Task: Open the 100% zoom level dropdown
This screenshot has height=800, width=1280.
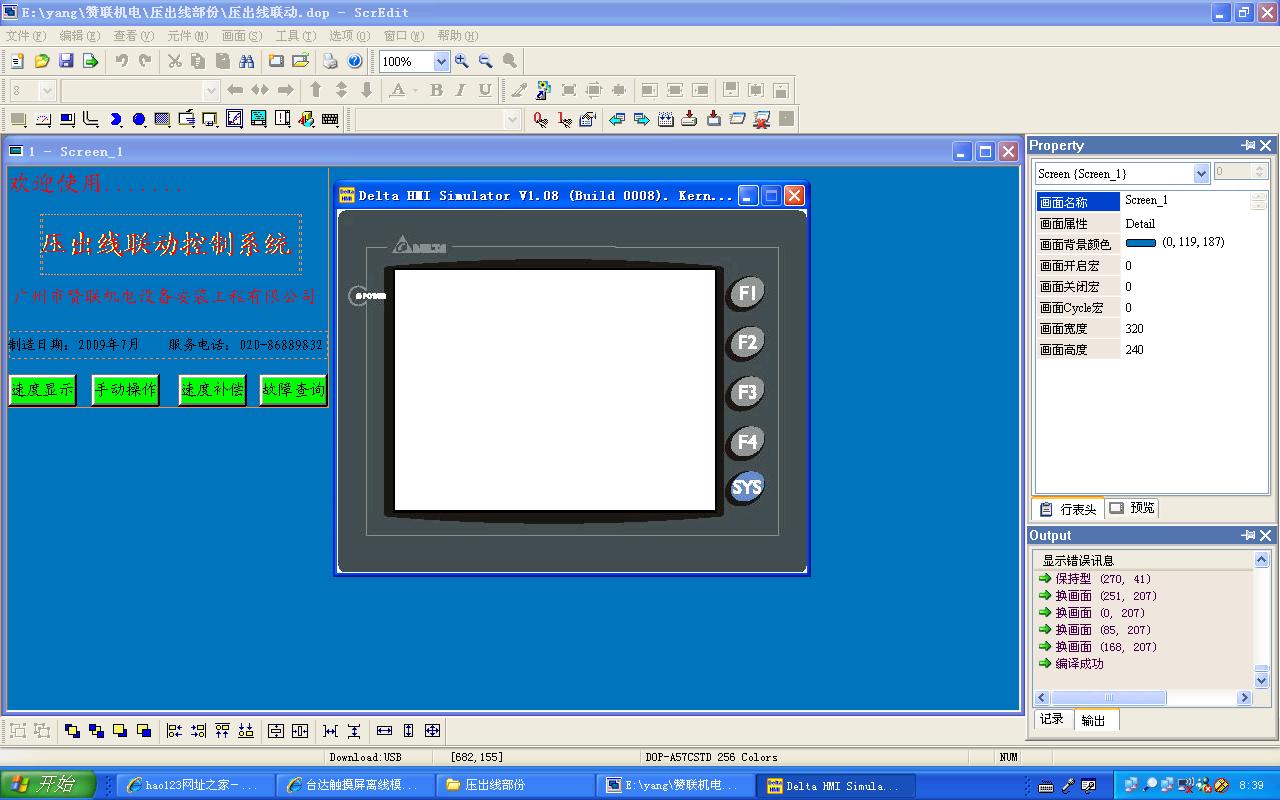Action: [x=441, y=62]
